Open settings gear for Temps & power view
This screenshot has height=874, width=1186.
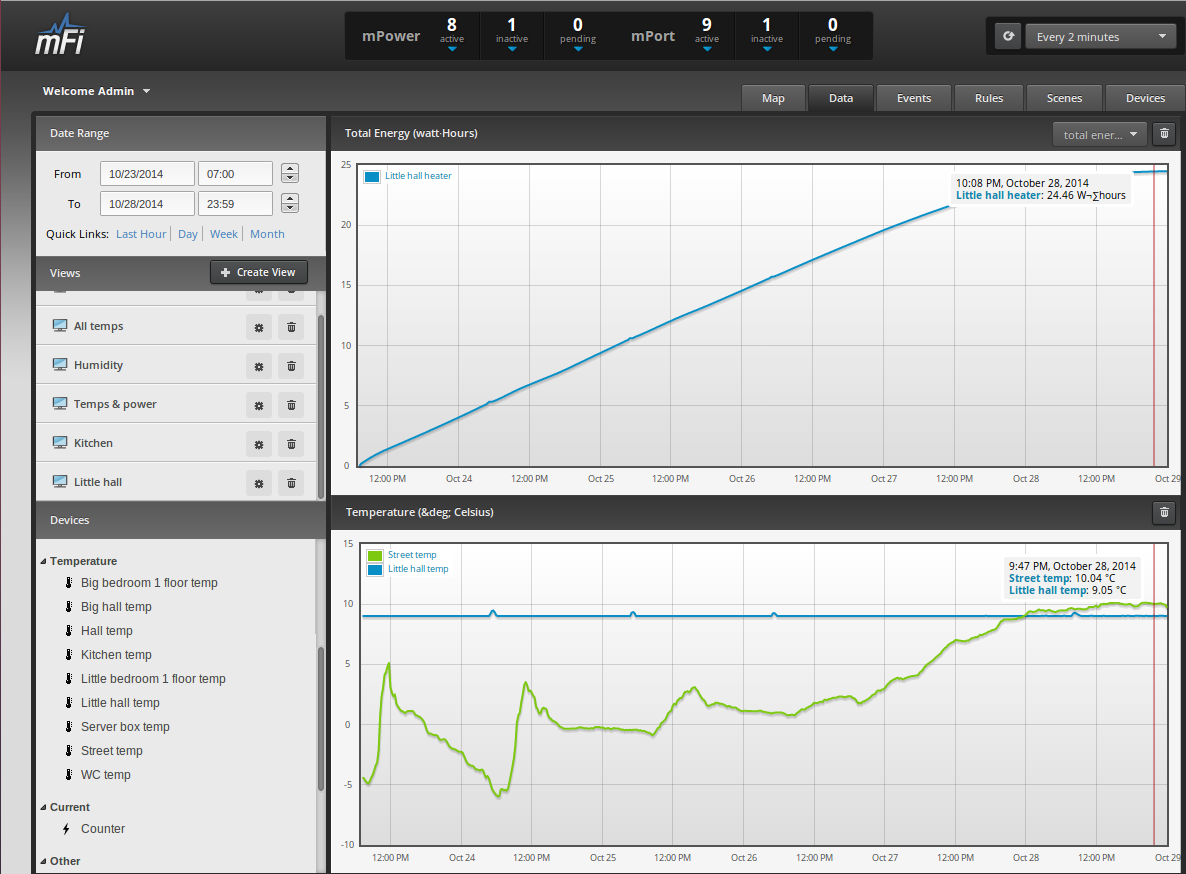pos(259,405)
